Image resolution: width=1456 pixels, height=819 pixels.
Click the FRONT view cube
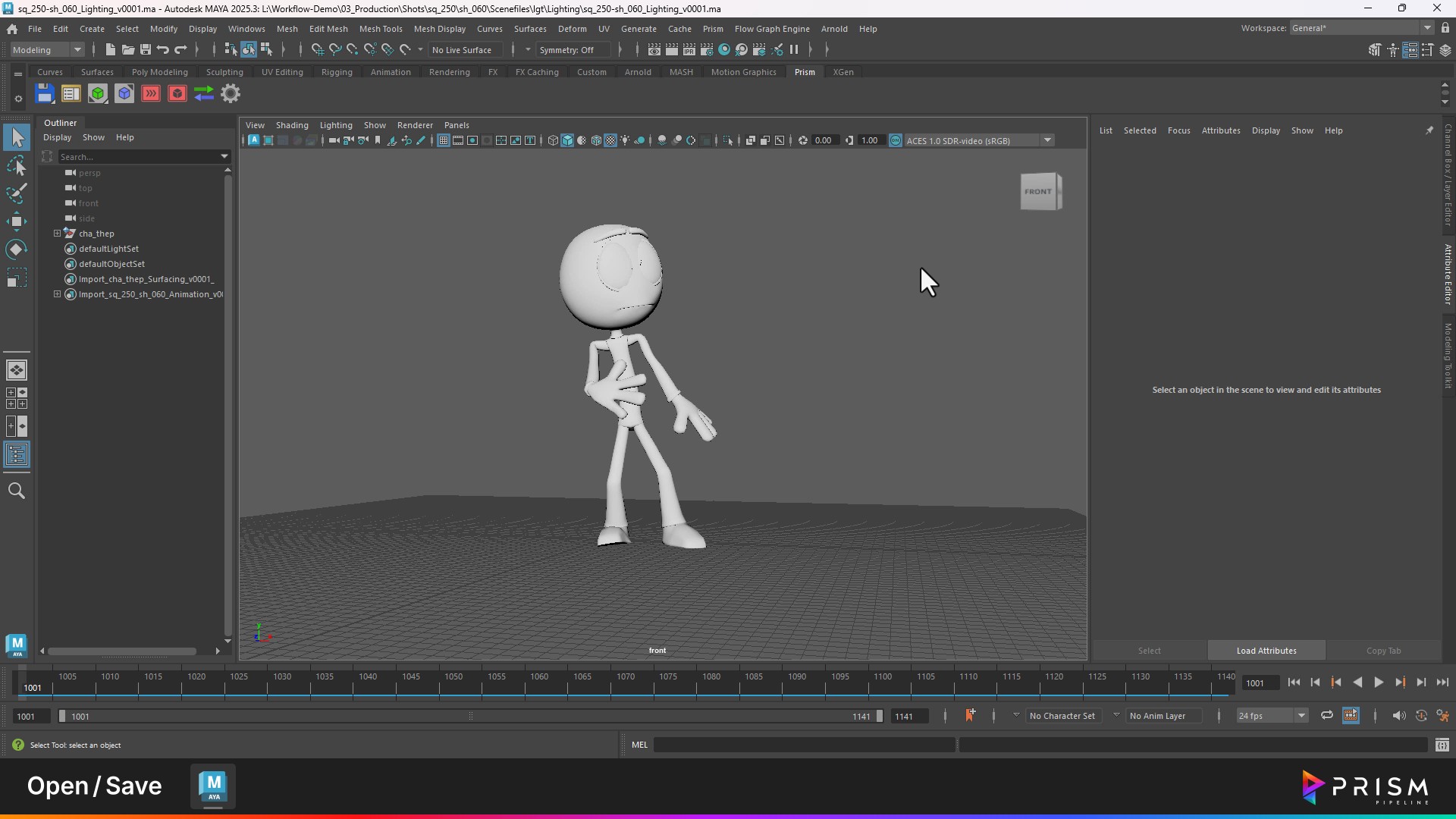point(1040,191)
